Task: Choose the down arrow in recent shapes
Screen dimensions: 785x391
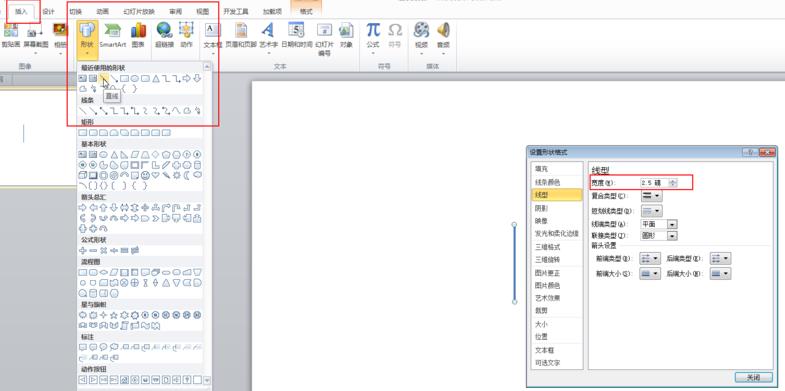Action: click(x=197, y=78)
